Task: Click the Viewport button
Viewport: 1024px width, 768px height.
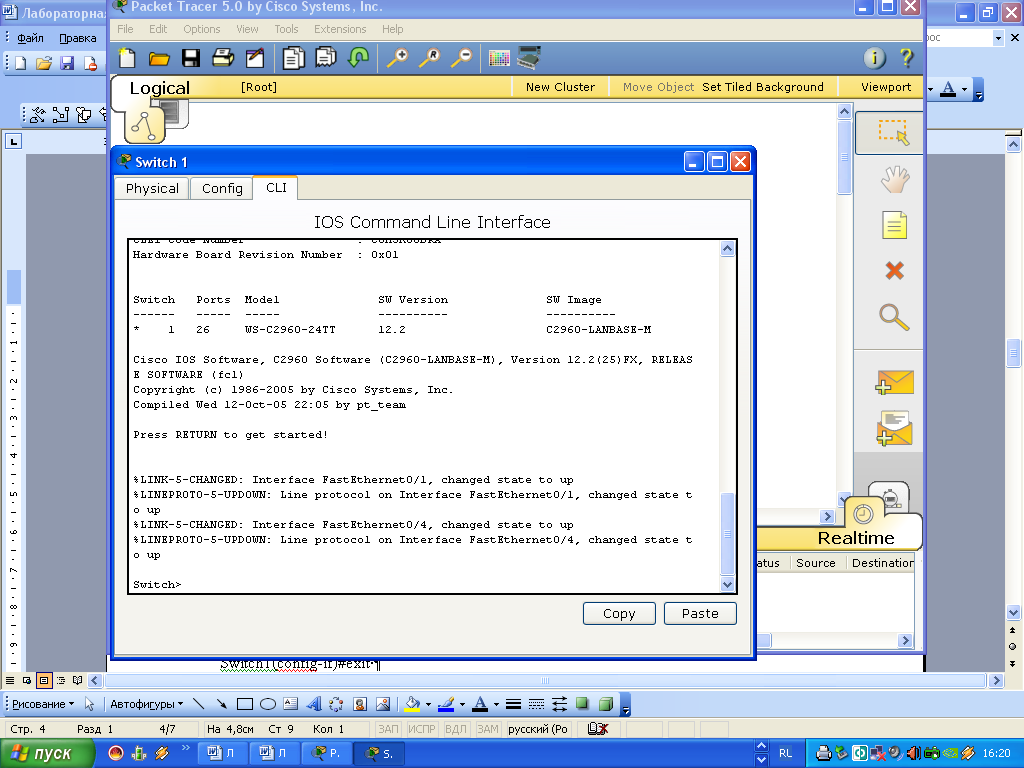Action: (x=886, y=87)
